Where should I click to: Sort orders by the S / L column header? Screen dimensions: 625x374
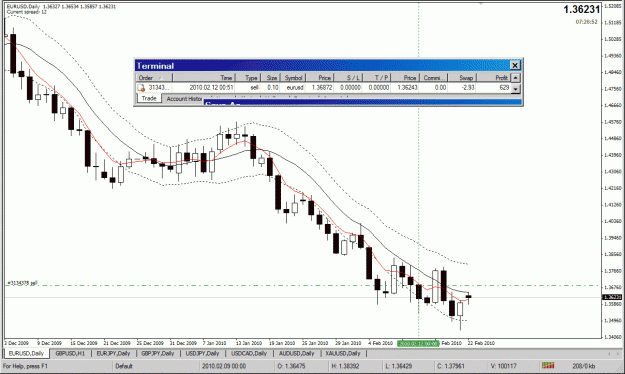point(348,78)
